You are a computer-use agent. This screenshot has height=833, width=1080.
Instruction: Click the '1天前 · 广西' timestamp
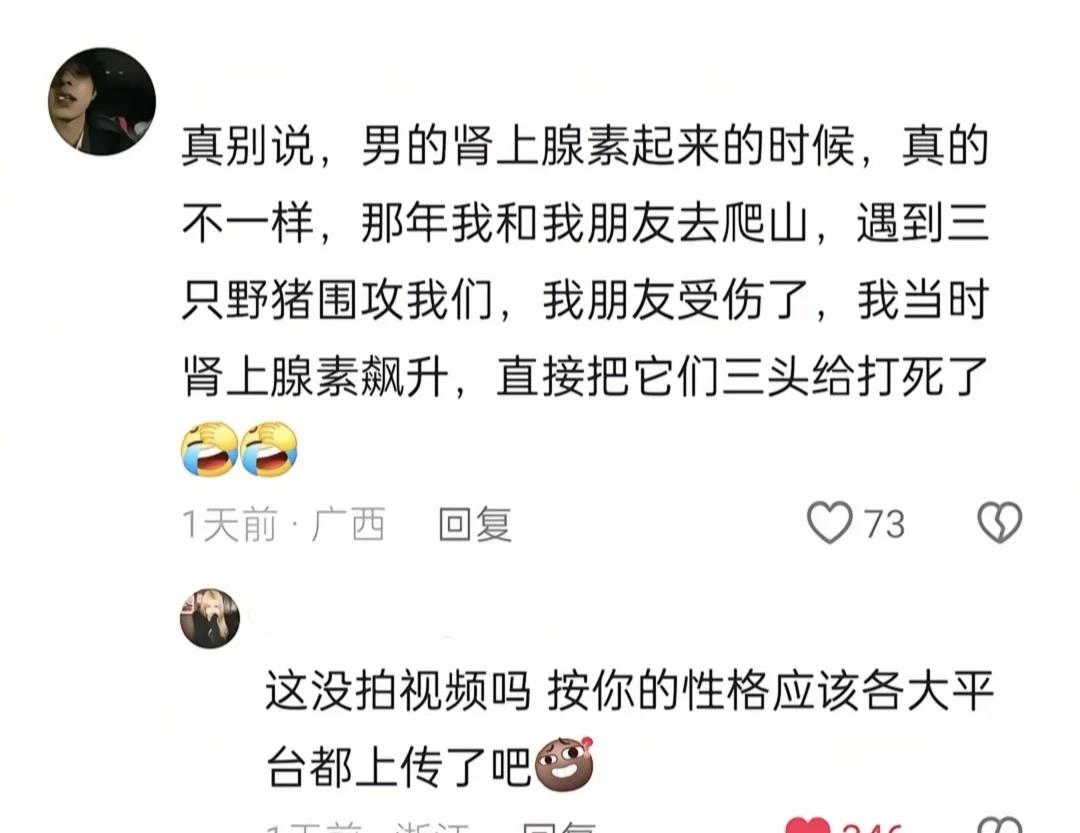coord(283,524)
